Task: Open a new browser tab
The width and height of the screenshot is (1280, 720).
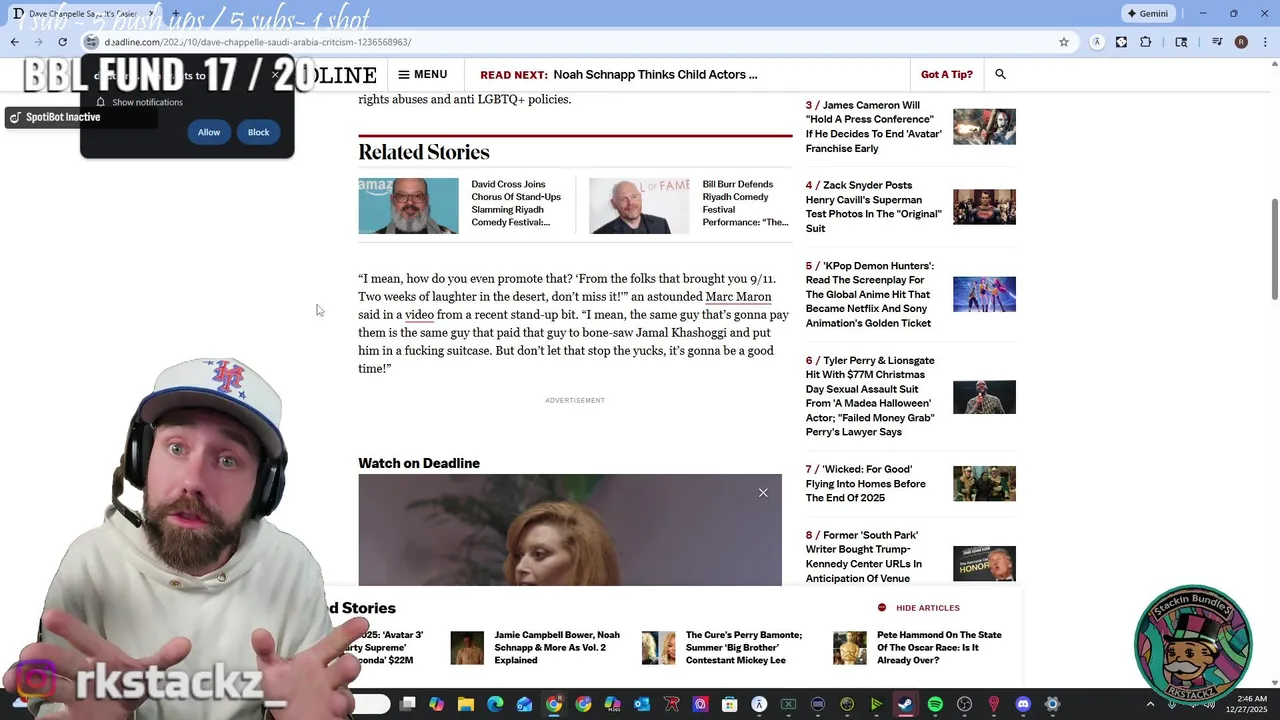Action: pos(175,14)
